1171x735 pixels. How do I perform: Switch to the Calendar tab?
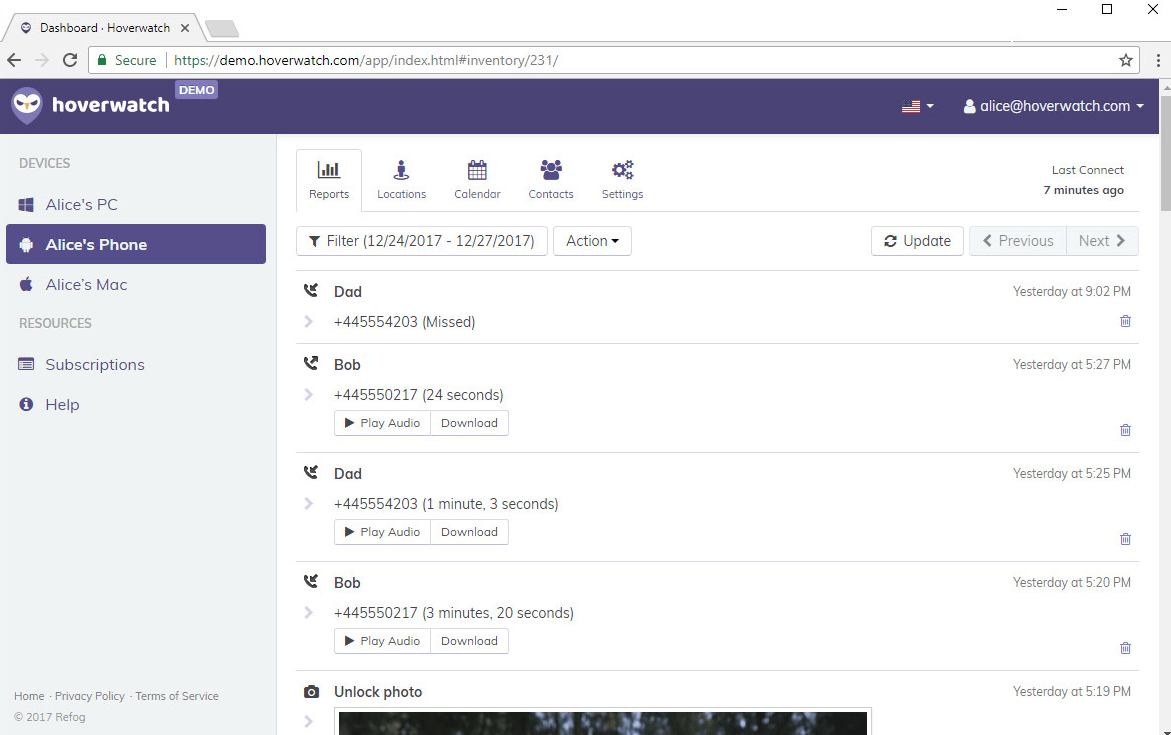[477, 181]
